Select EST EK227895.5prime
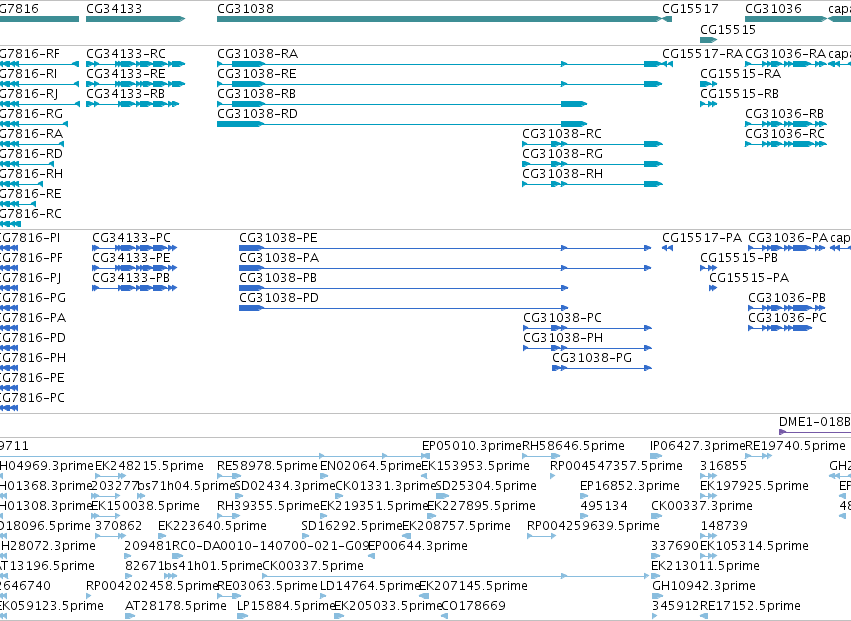This screenshot has height=621, width=851. click(431, 516)
